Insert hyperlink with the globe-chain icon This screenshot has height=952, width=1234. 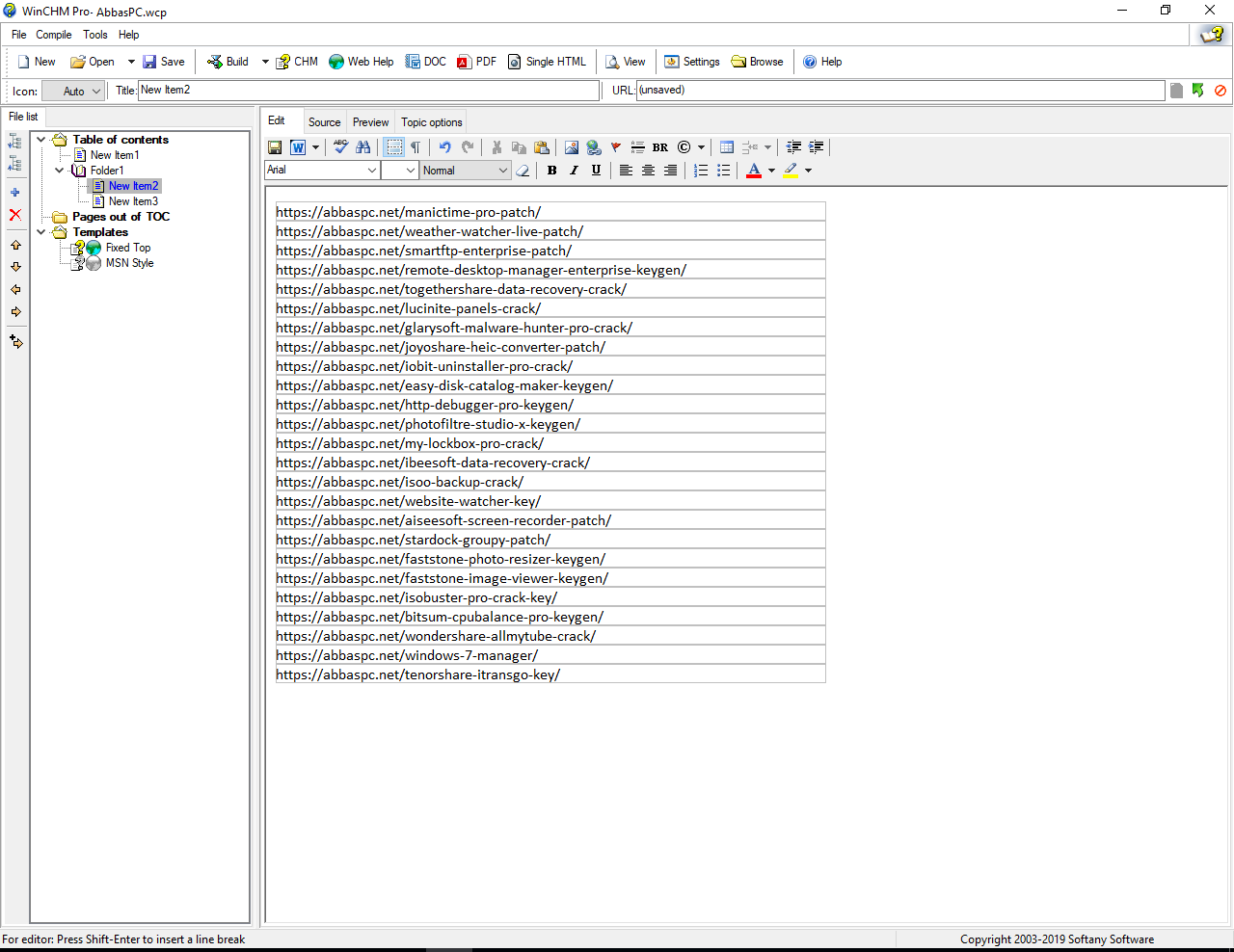[x=594, y=147]
